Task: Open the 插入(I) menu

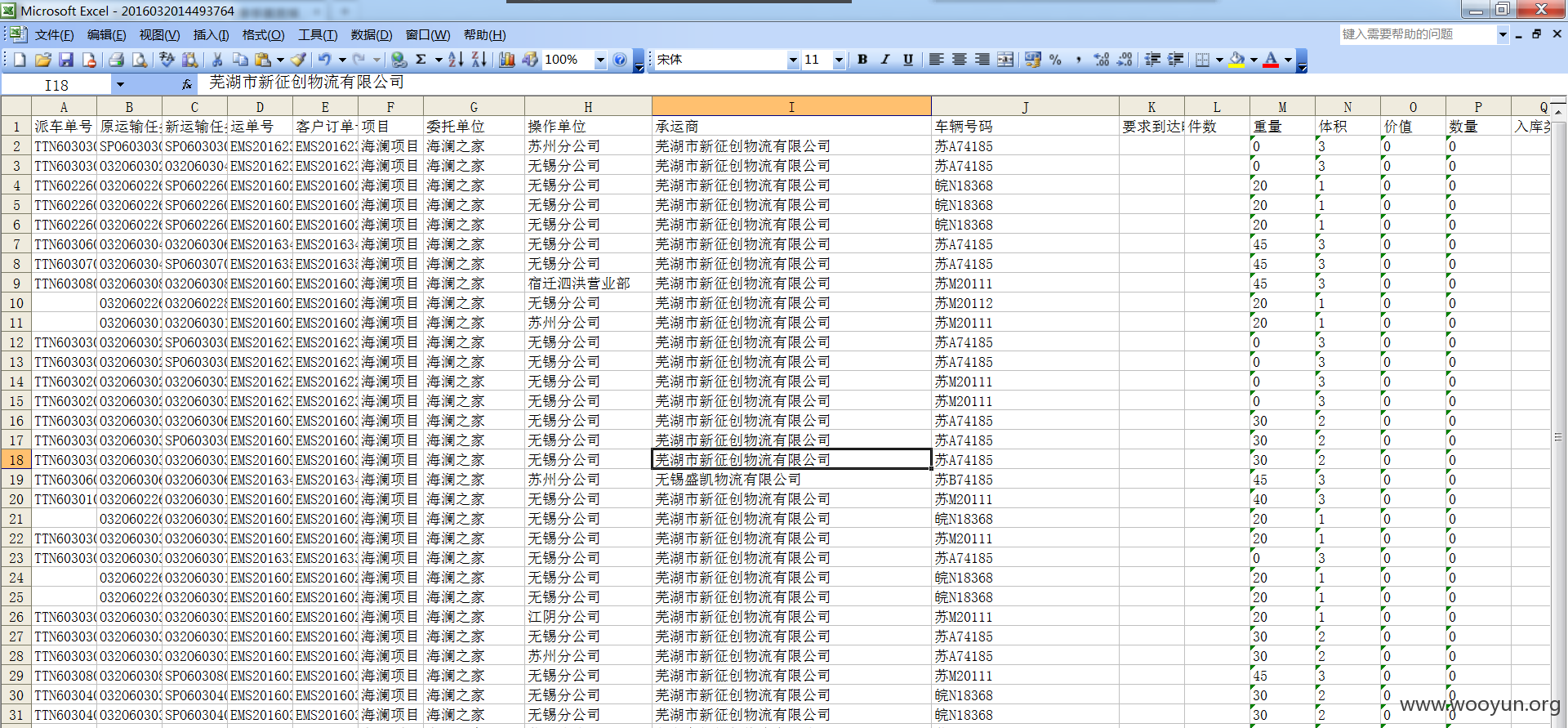Action: pos(211,35)
